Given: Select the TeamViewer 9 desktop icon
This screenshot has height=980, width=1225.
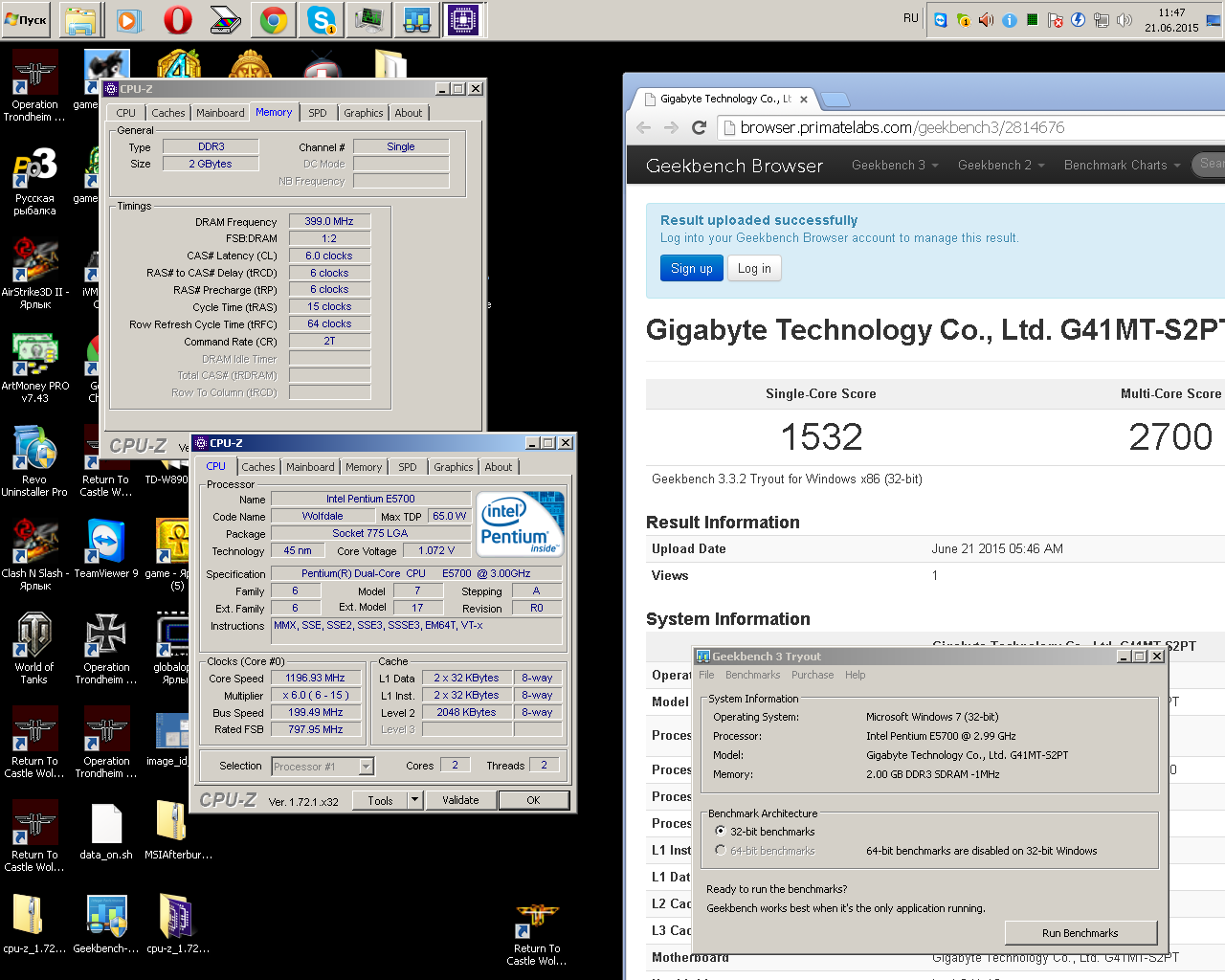Looking at the screenshot, I should (x=106, y=549).
